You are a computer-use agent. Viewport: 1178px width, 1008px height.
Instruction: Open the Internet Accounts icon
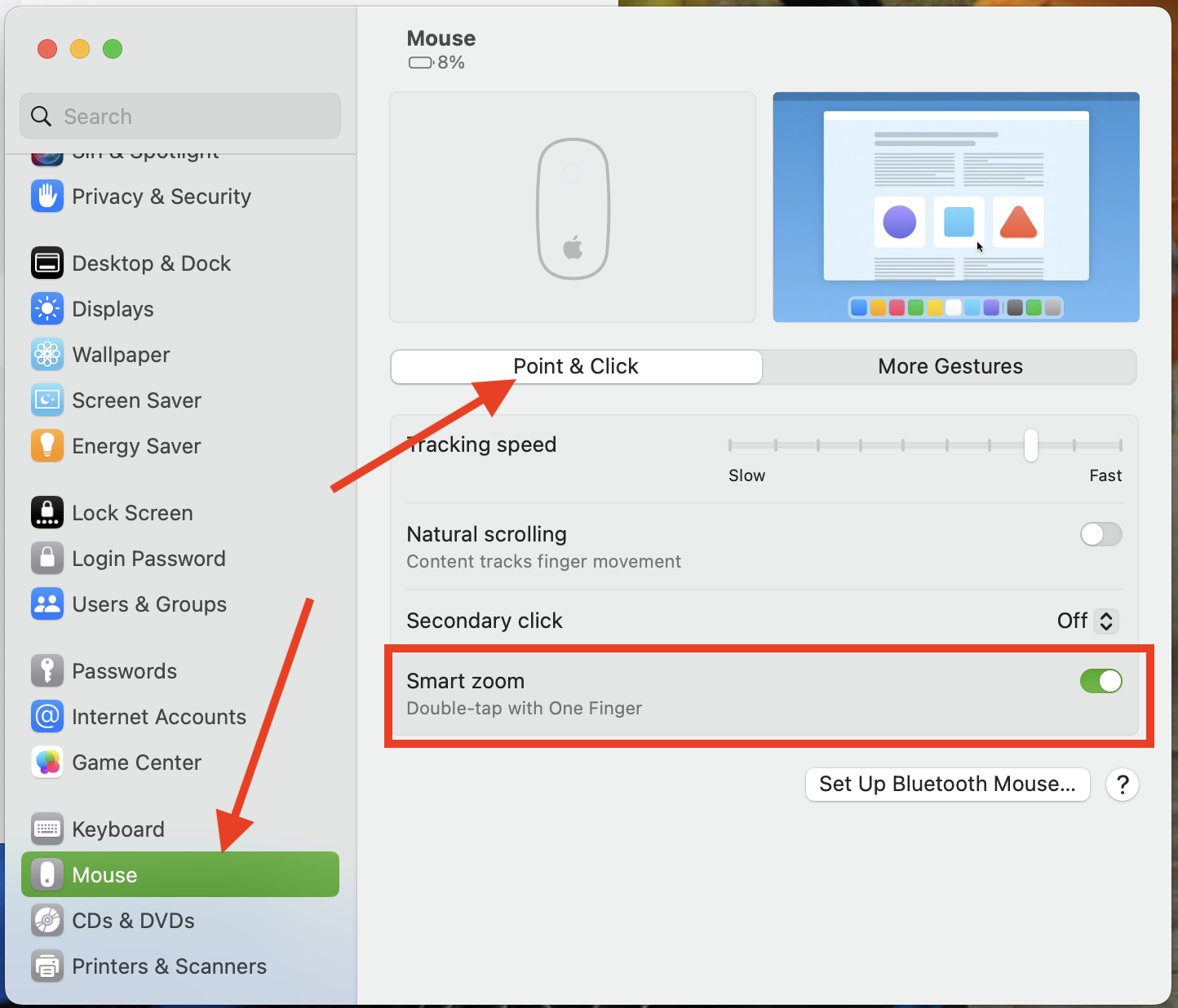click(46, 716)
